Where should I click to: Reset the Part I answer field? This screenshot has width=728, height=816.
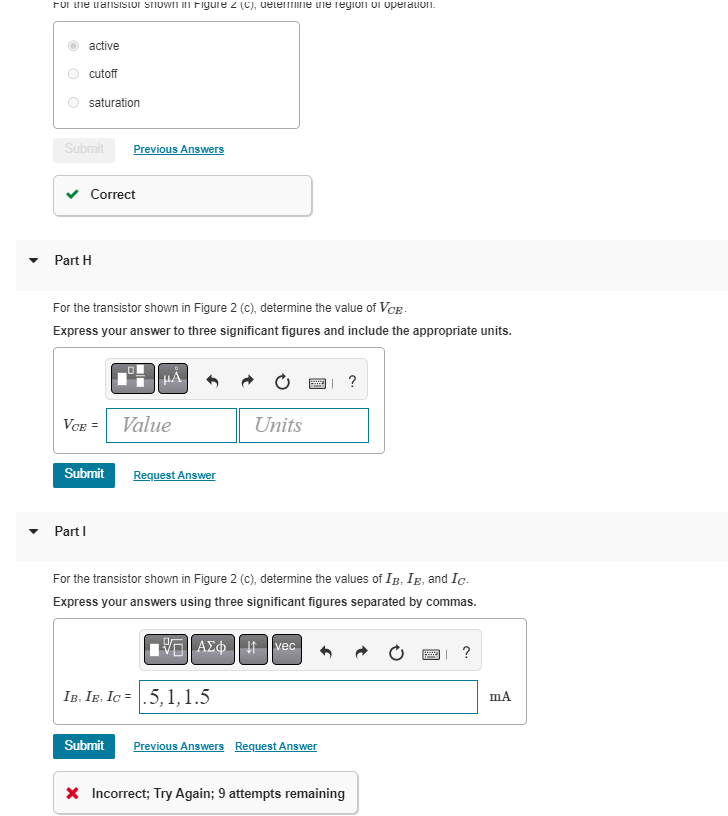pyautogui.click(x=396, y=653)
